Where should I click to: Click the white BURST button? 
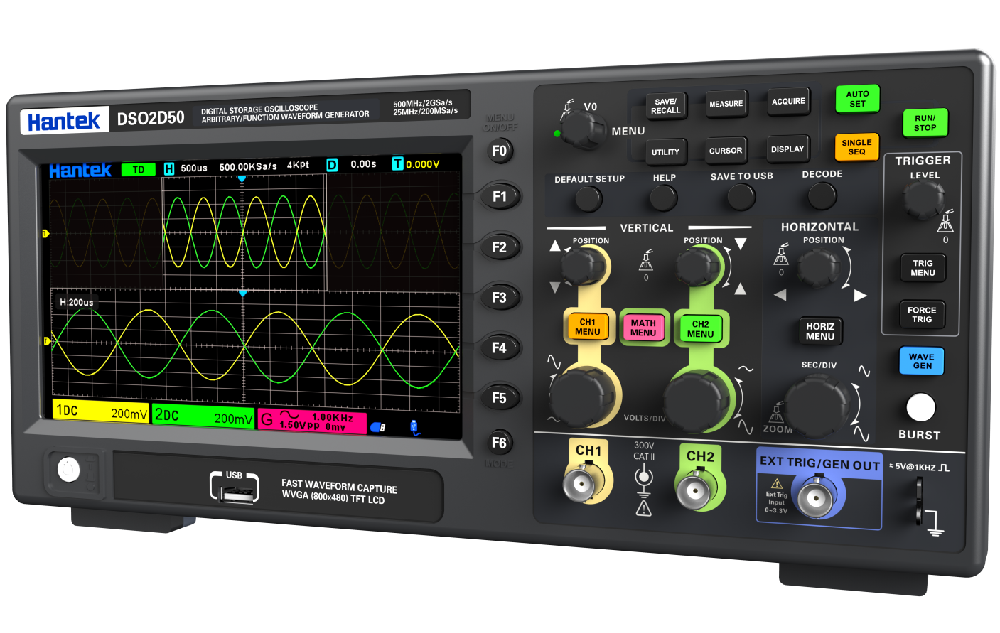920,408
